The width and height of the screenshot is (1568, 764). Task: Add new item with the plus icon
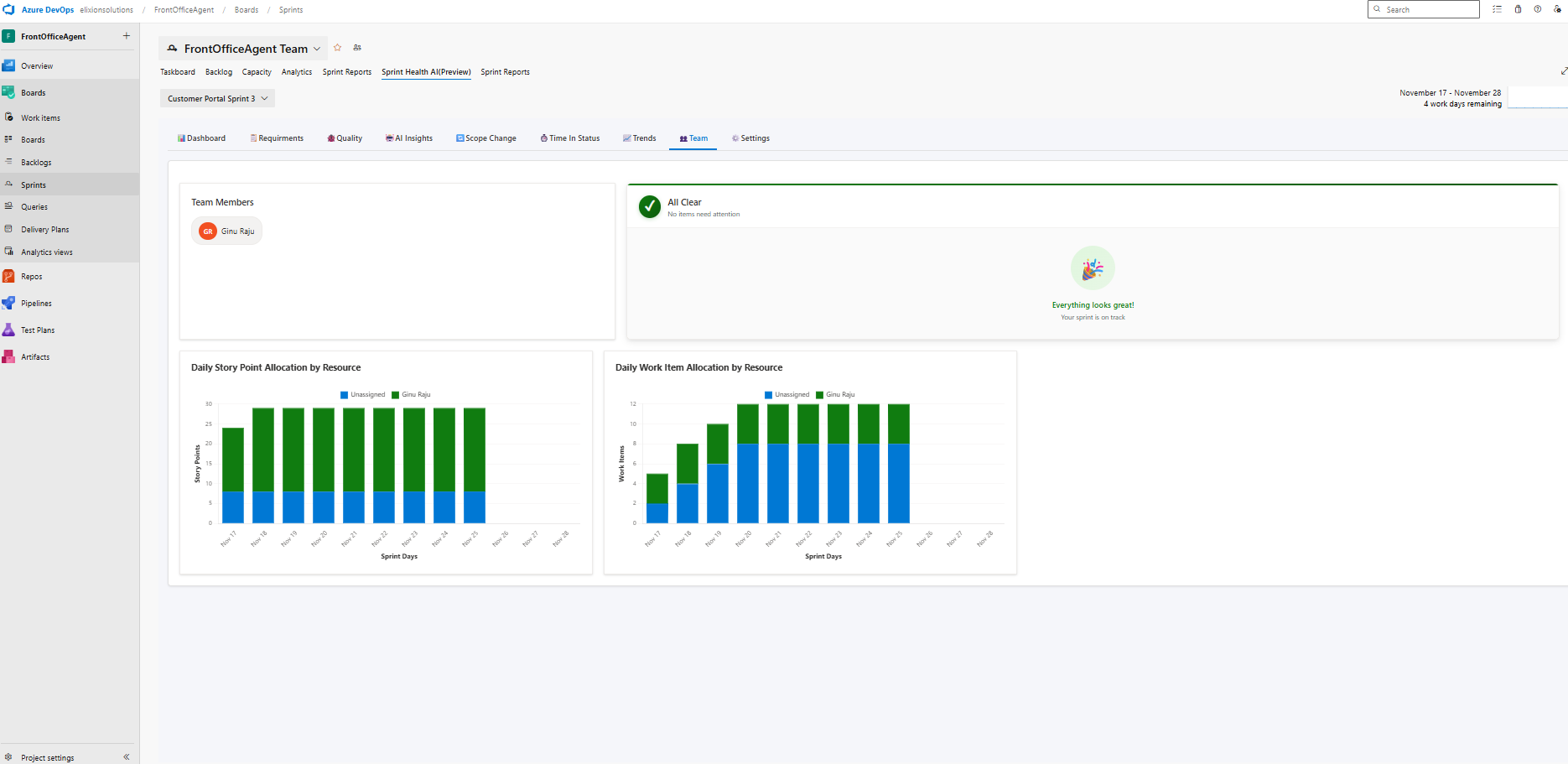(127, 36)
